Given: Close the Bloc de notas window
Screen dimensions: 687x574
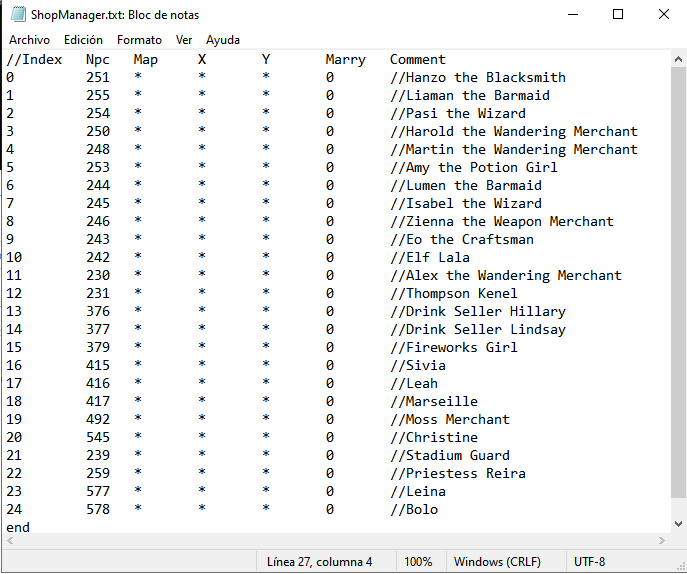Looking at the screenshot, I should coord(664,15).
